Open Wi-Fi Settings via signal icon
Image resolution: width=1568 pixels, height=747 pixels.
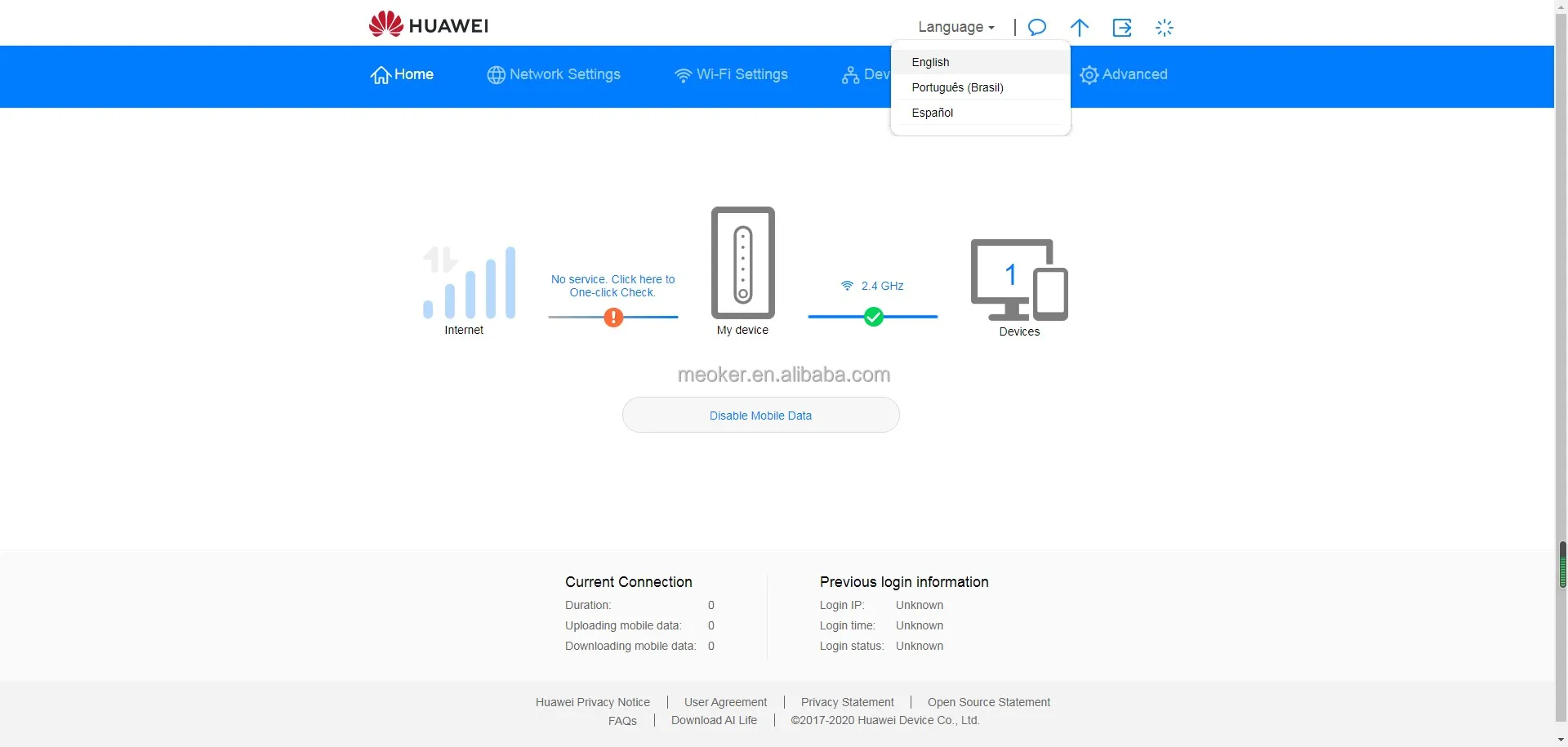(x=683, y=74)
